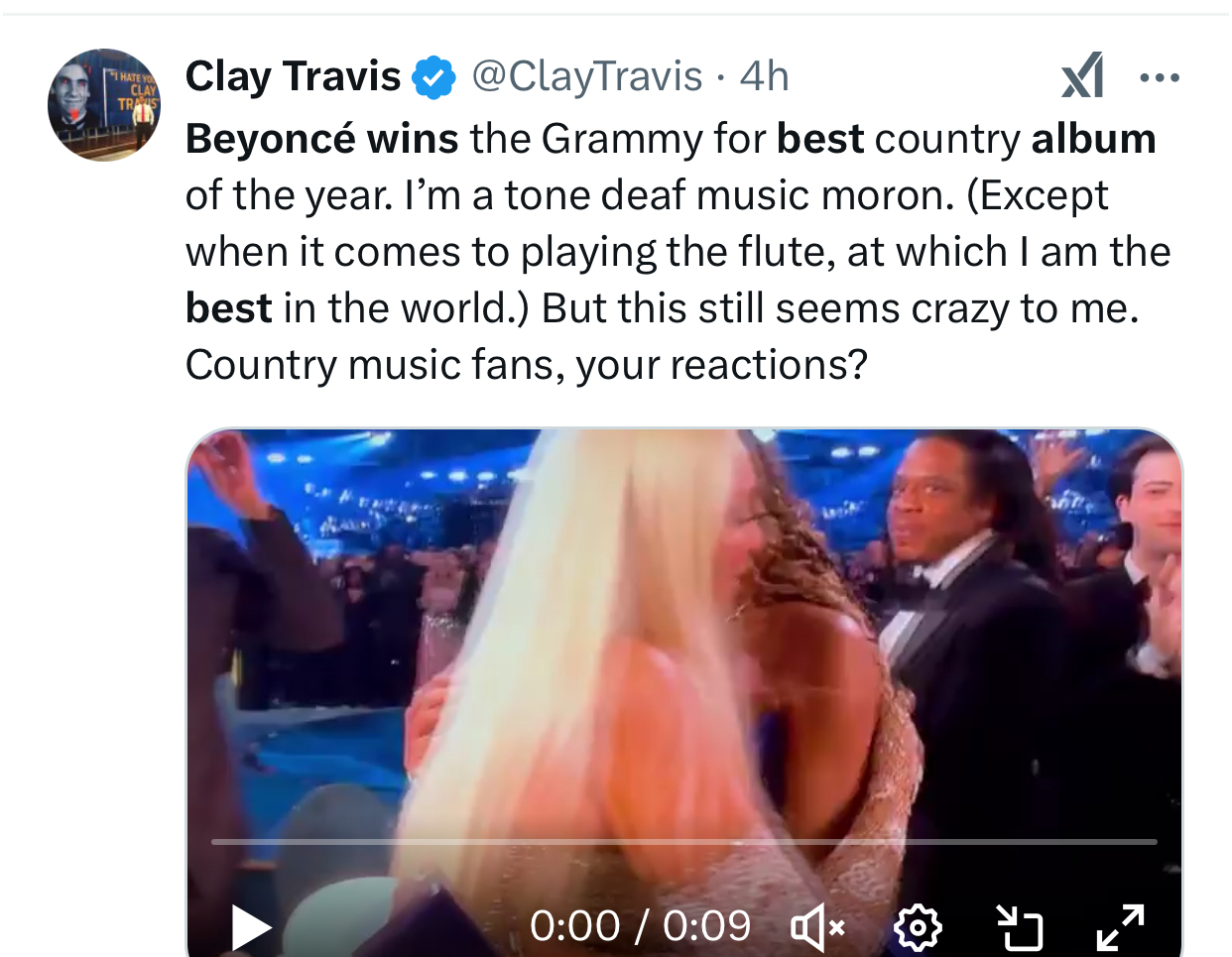
Task: Open post via the 4h timestamp
Action: (x=764, y=76)
